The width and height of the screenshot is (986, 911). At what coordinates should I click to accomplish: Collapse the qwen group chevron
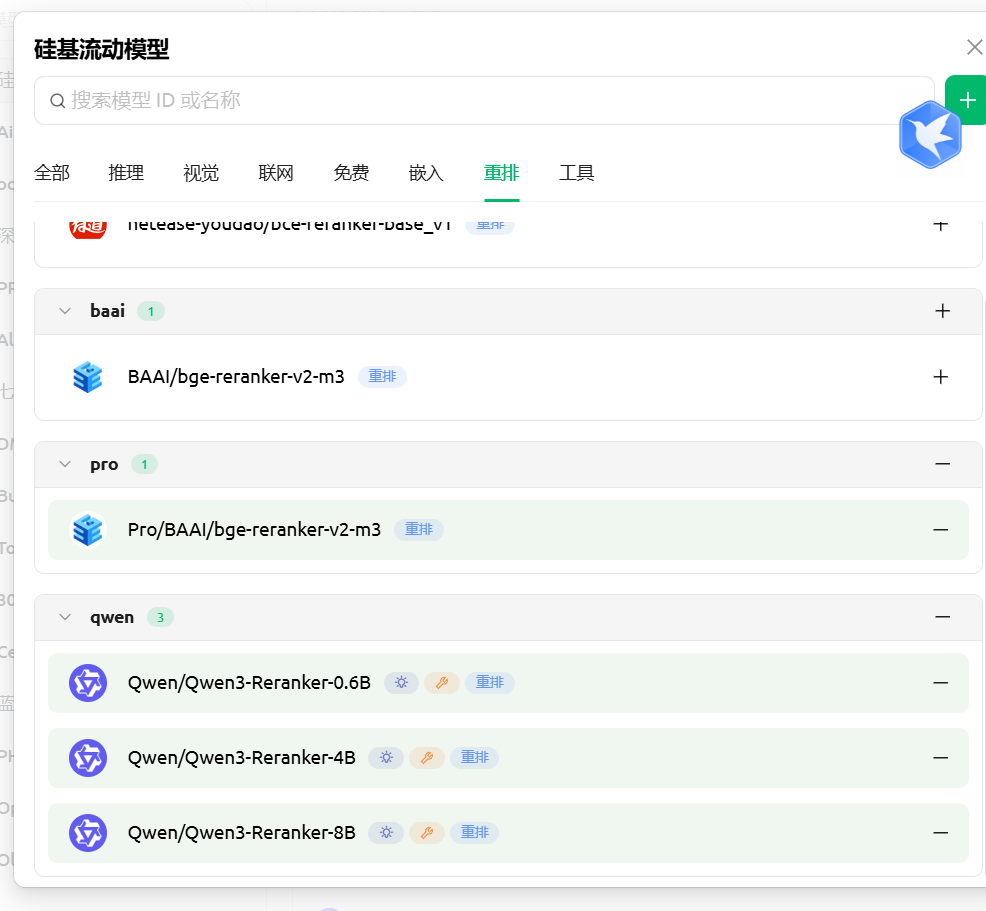pyautogui.click(x=65, y=617)
